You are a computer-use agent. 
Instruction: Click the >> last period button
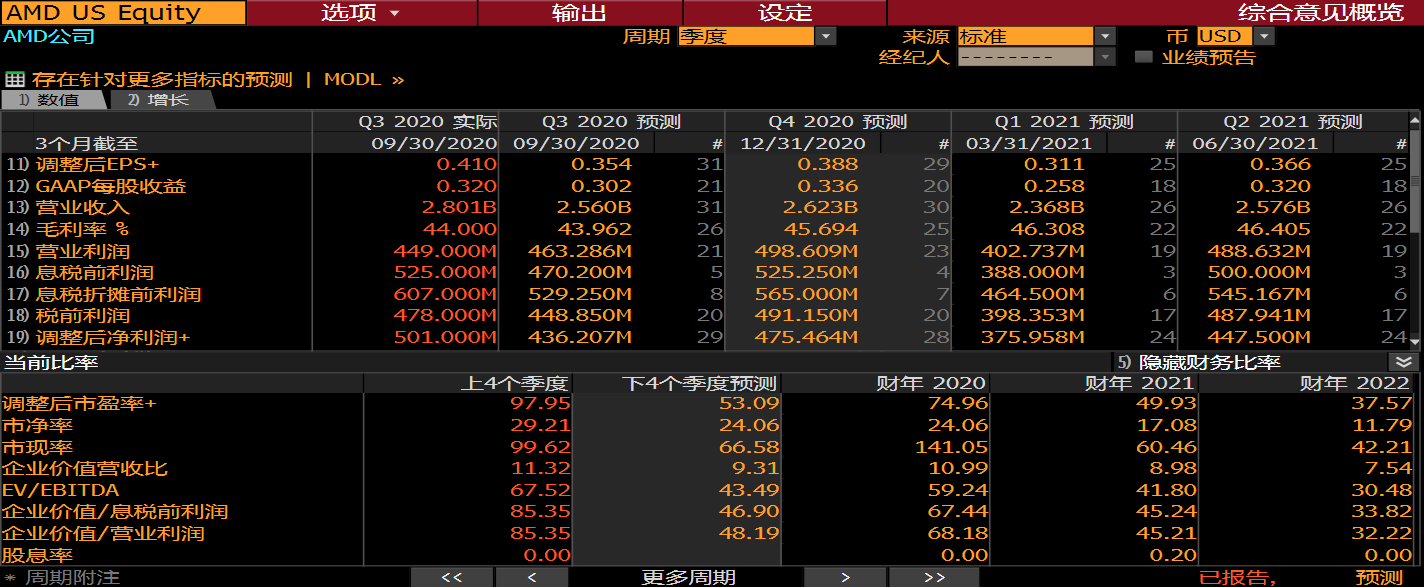934,577
